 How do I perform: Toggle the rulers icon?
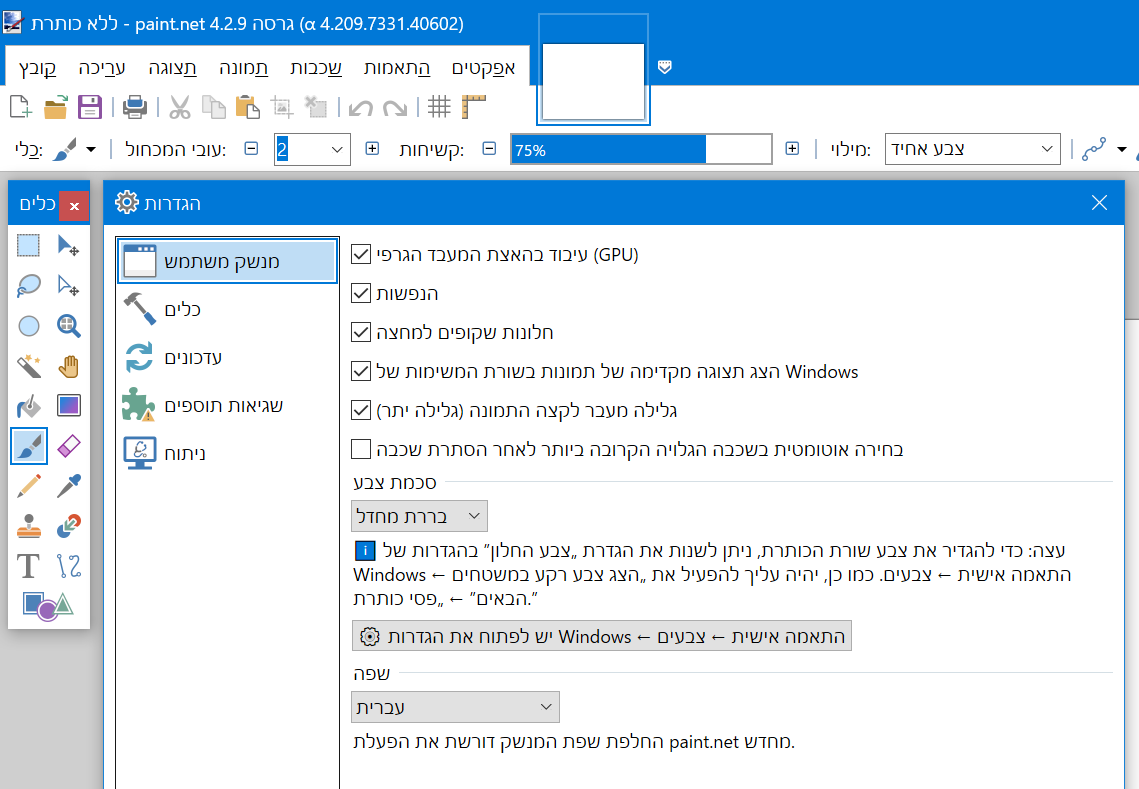473,107
